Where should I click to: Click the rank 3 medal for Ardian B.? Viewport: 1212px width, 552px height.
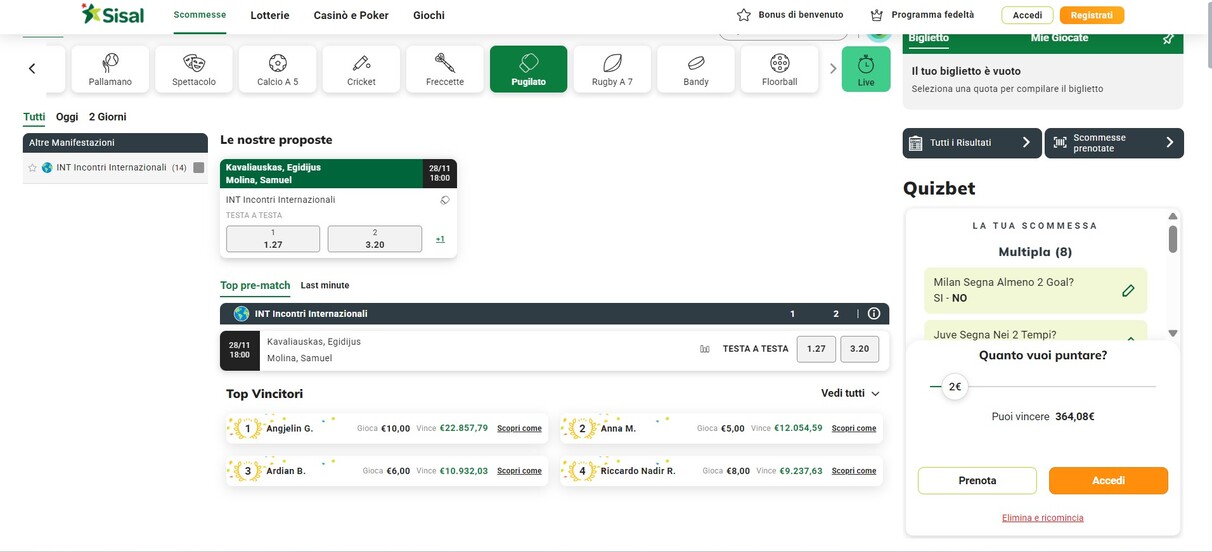[x=247, y=471]
